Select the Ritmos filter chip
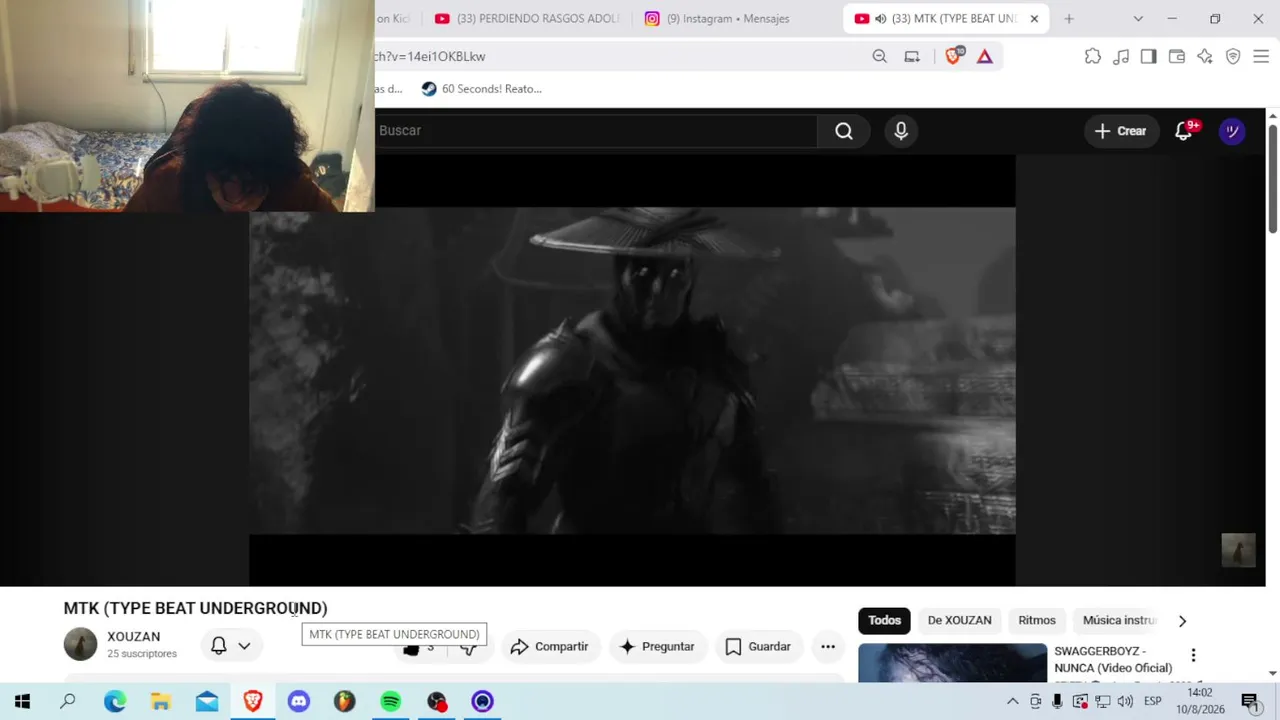The height and width of the screenshot is (720, 1280). click(x=1037, y=621)
